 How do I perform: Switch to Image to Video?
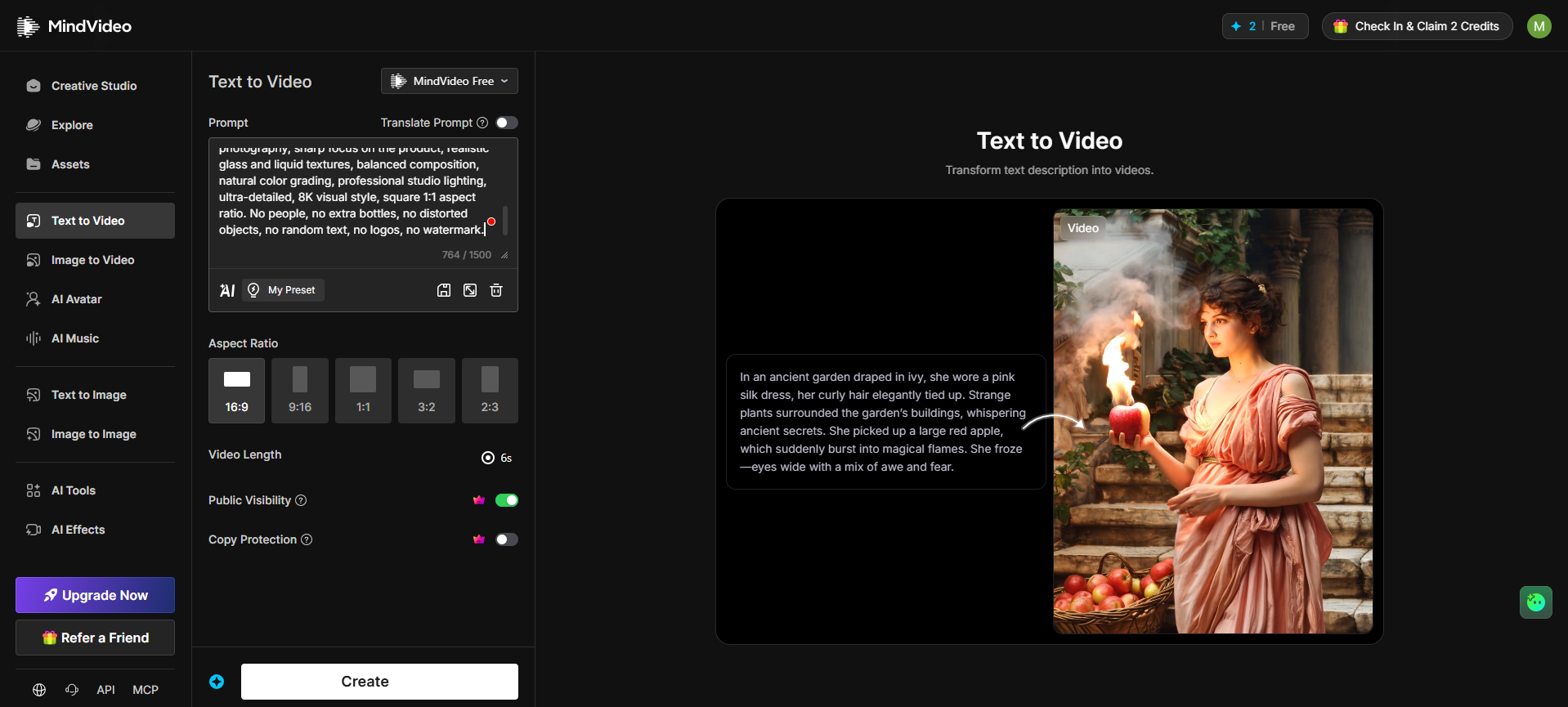click(95, 260)
